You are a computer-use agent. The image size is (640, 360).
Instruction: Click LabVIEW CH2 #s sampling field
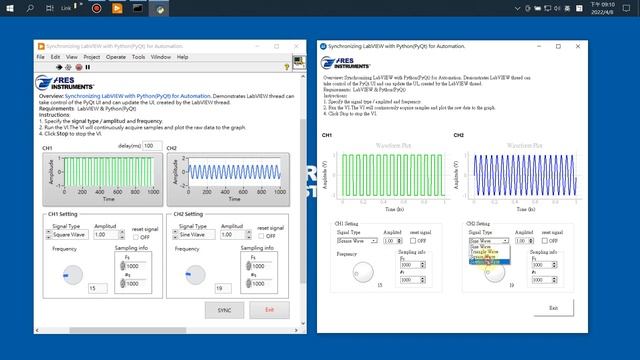coord(260,284)
